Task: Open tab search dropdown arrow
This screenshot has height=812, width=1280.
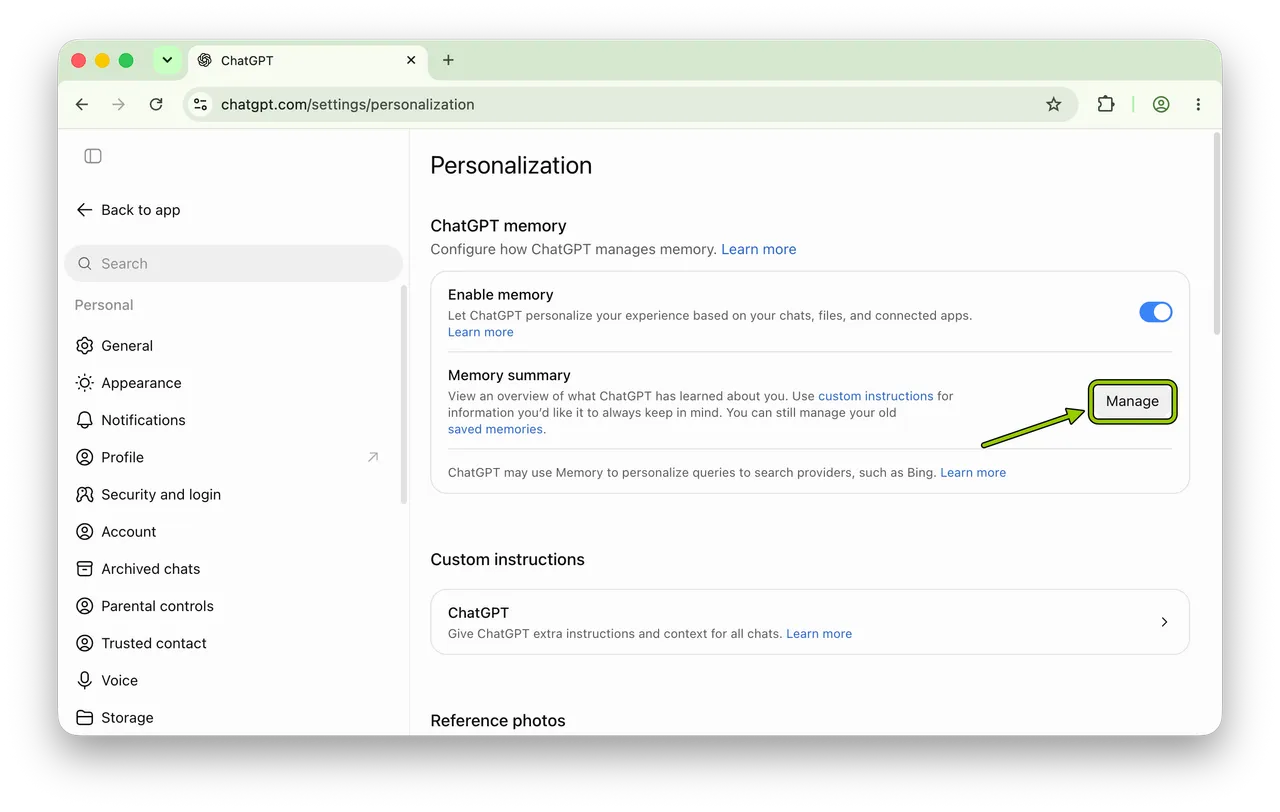Action: [167, 60]
